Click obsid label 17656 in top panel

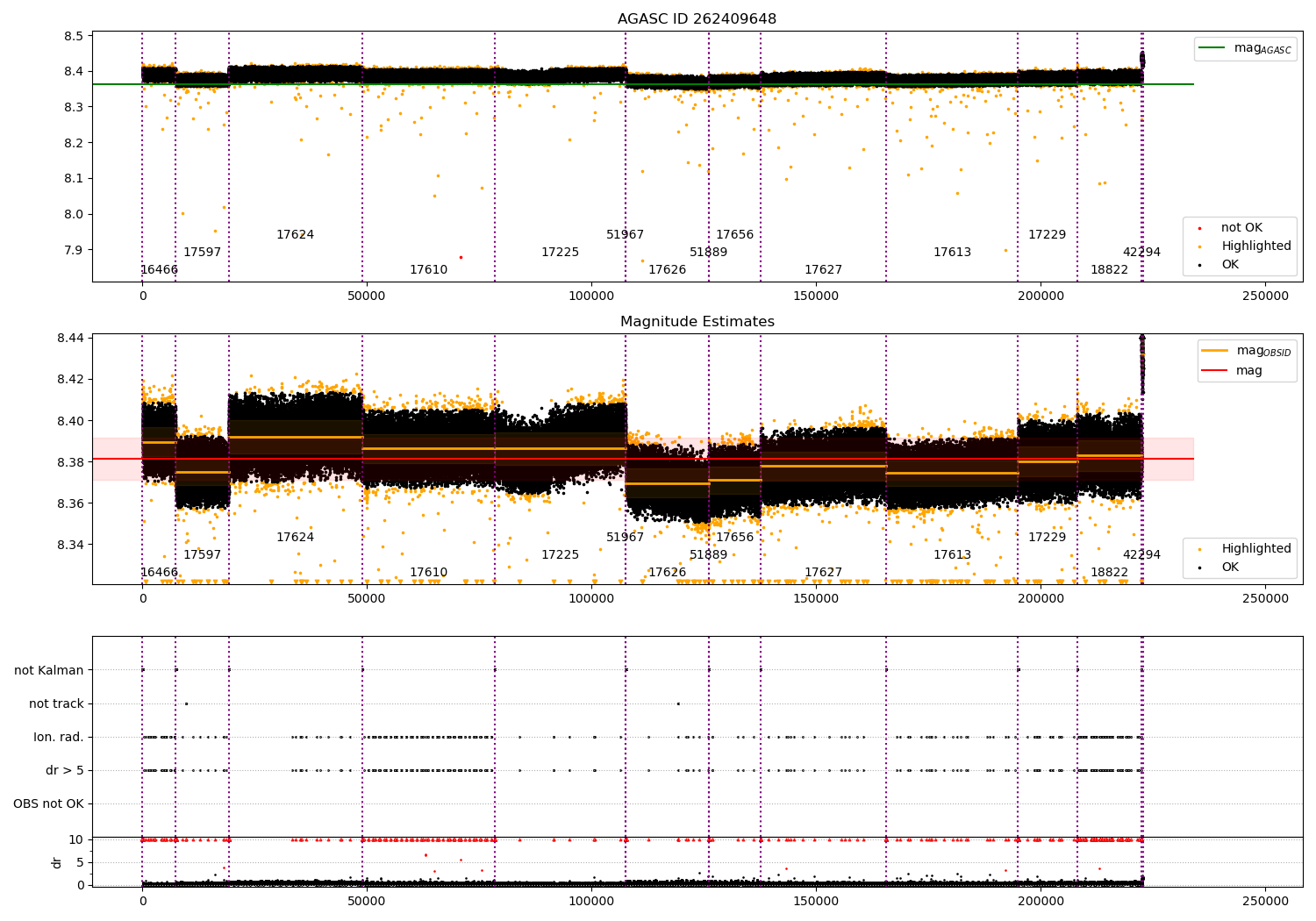pyautogui.click(x=734, y=235)
